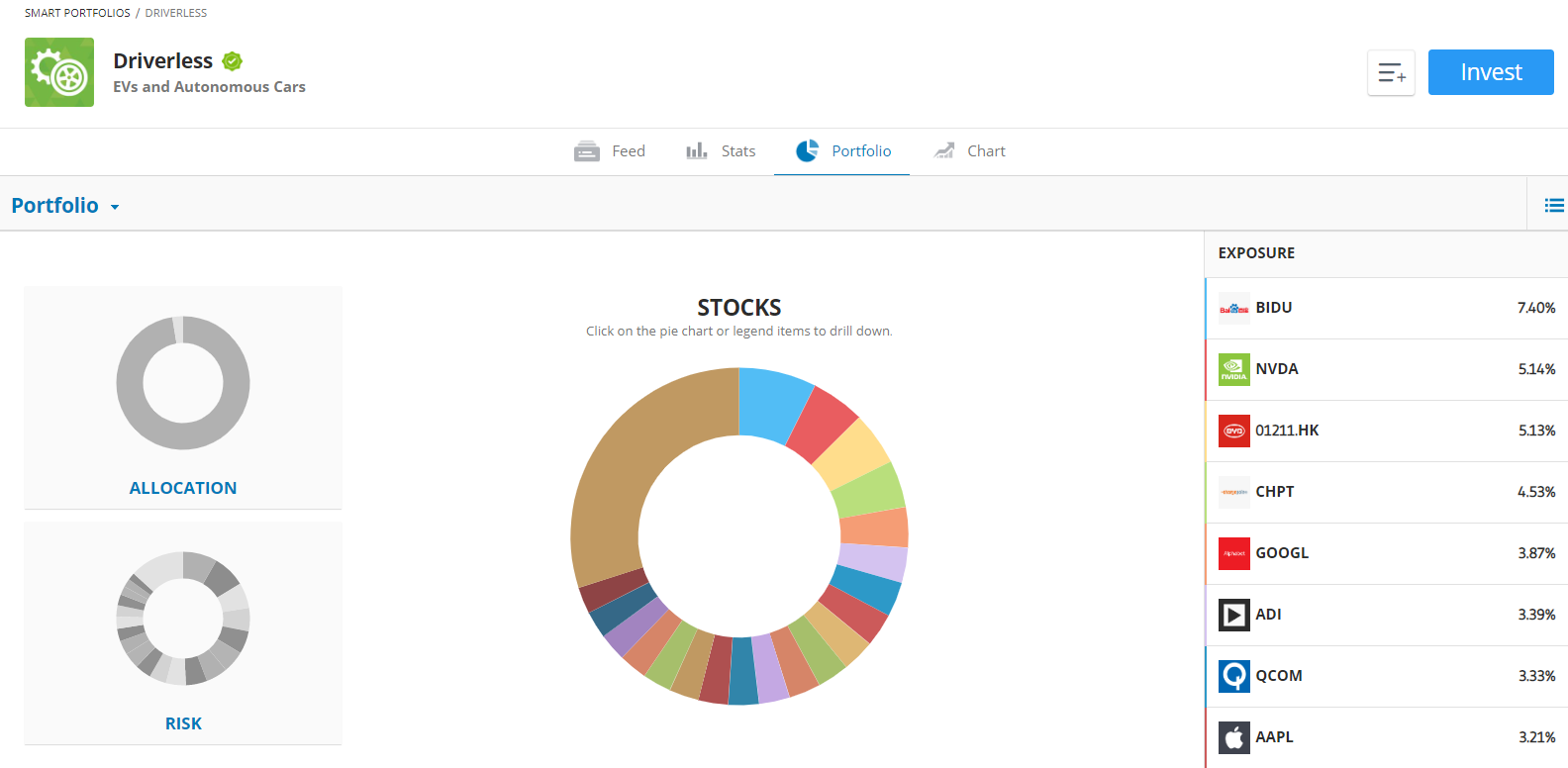Select the QCOM ticker text
The width and height of the screenshot is (1568, 768).
coord(1279,676)
